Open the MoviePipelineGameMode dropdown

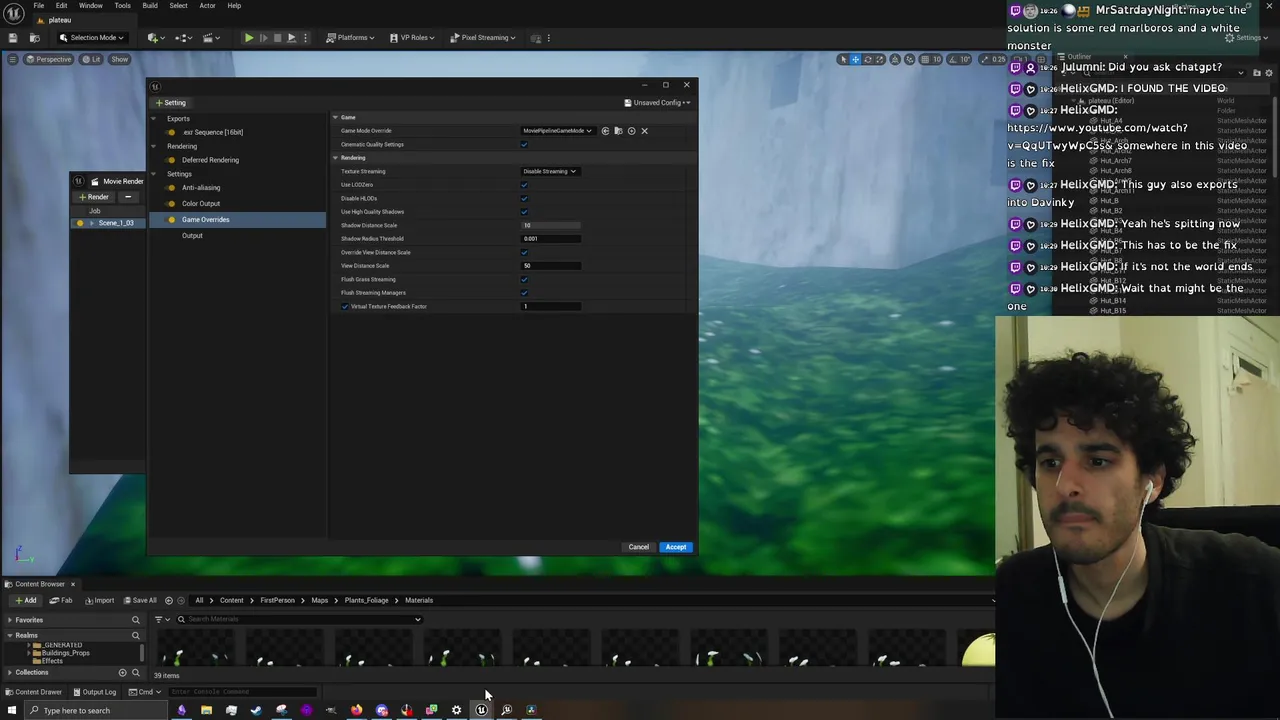coord(557,131)
